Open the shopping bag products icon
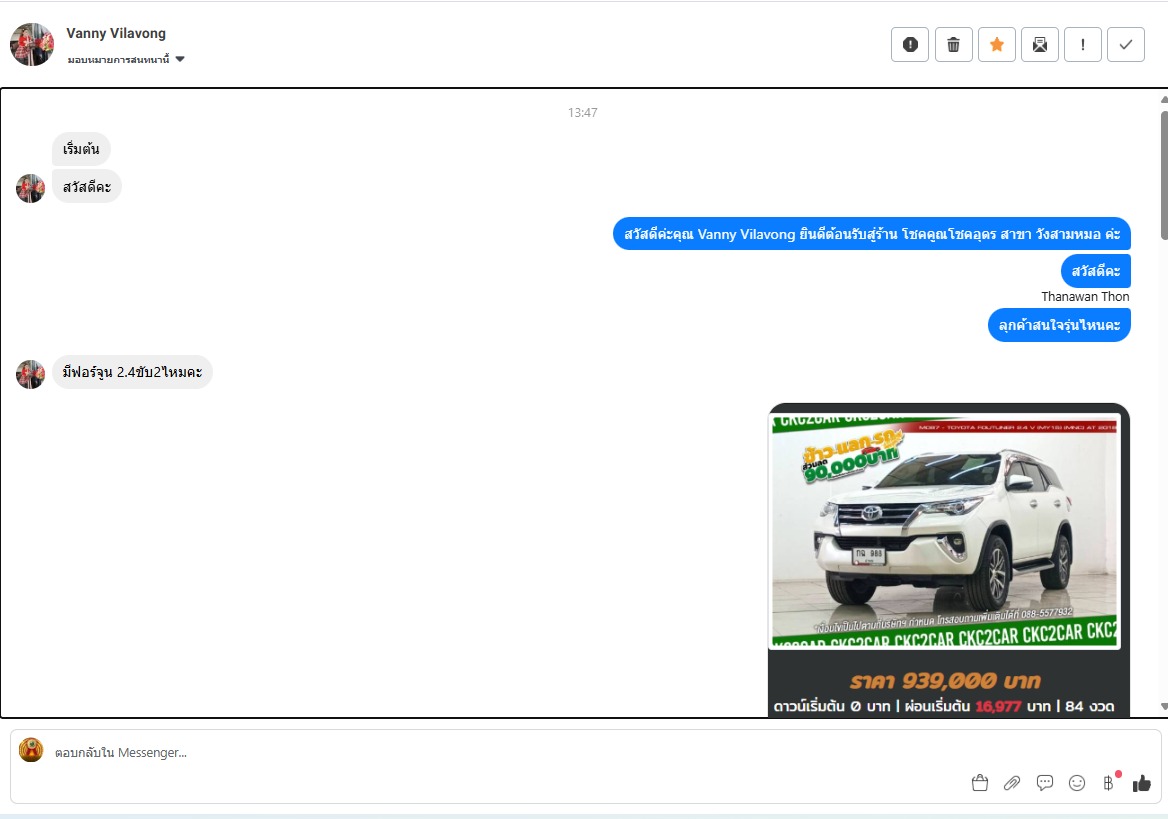This screenshot has height=819, width=1168. pyautogui.click(x=980, y=783)
